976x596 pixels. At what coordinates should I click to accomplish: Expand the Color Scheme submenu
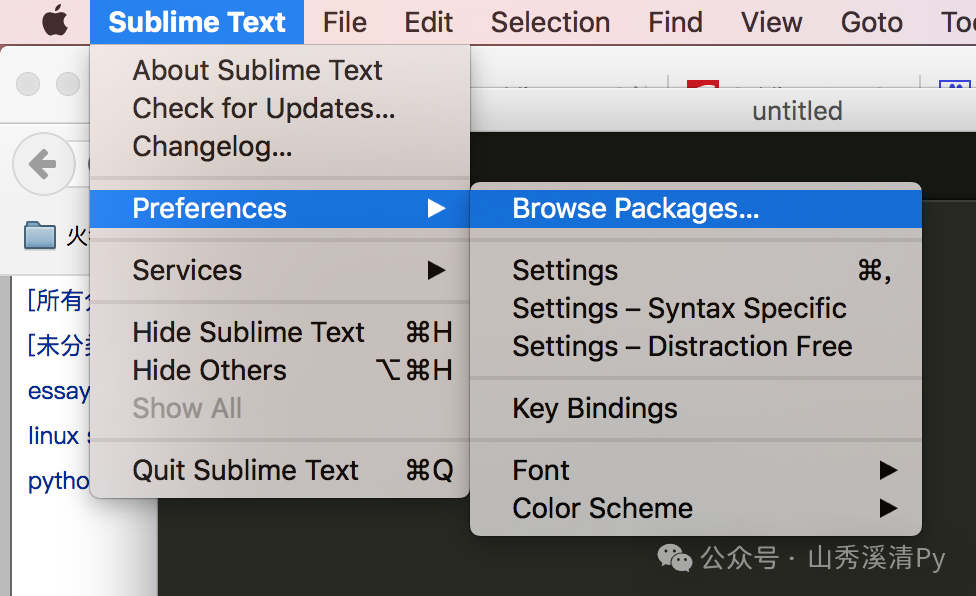[696, 508]
